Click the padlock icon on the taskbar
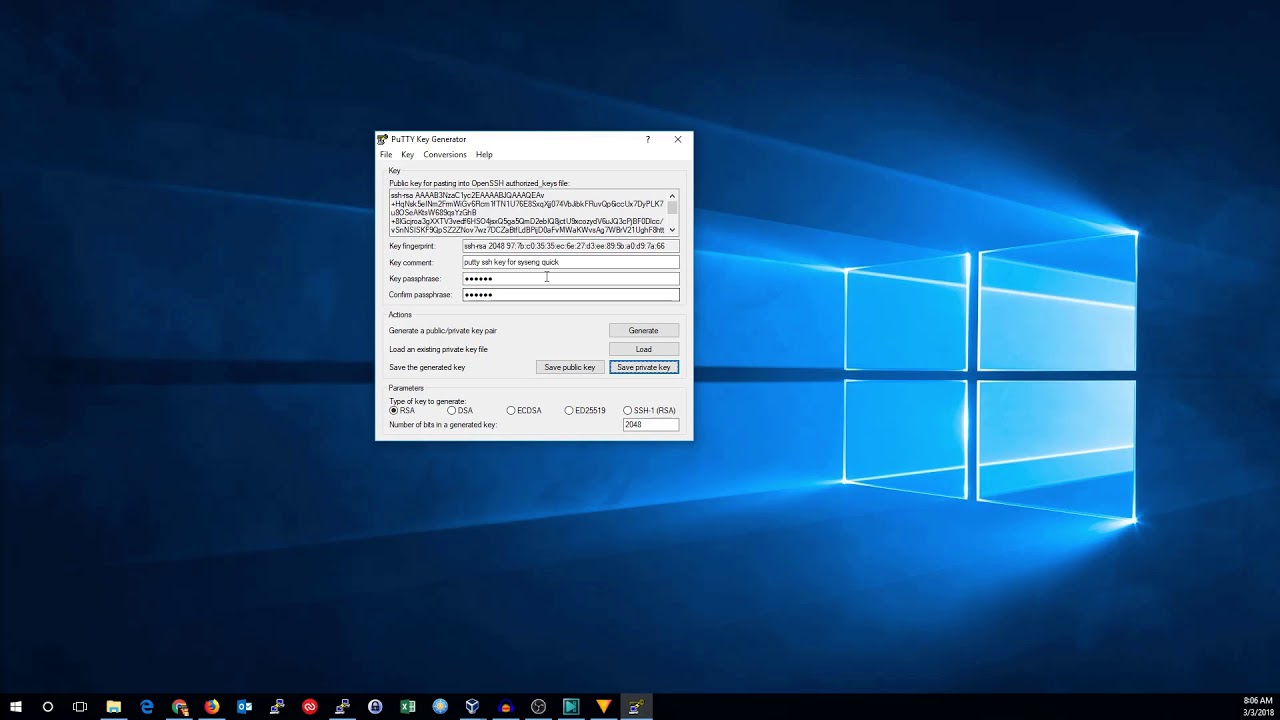This screenshot has width=1280, height=720. [x=375, y=707]
